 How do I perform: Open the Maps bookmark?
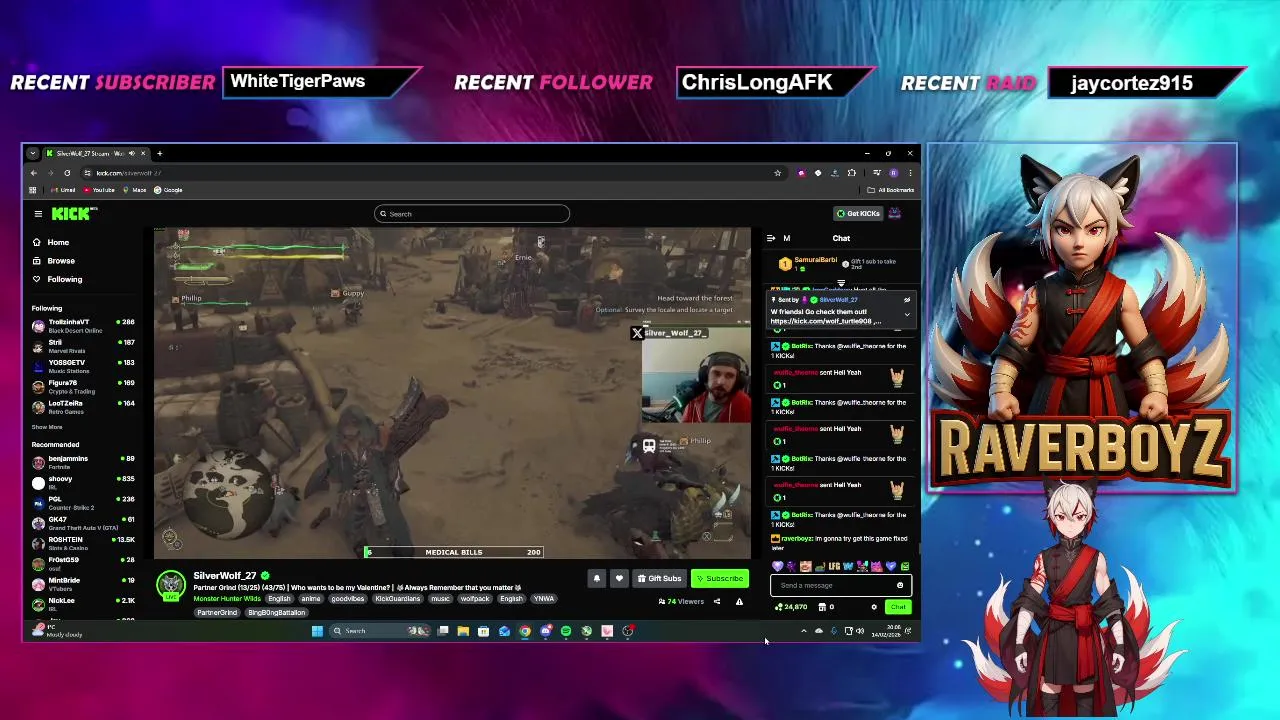coord(136,190)
